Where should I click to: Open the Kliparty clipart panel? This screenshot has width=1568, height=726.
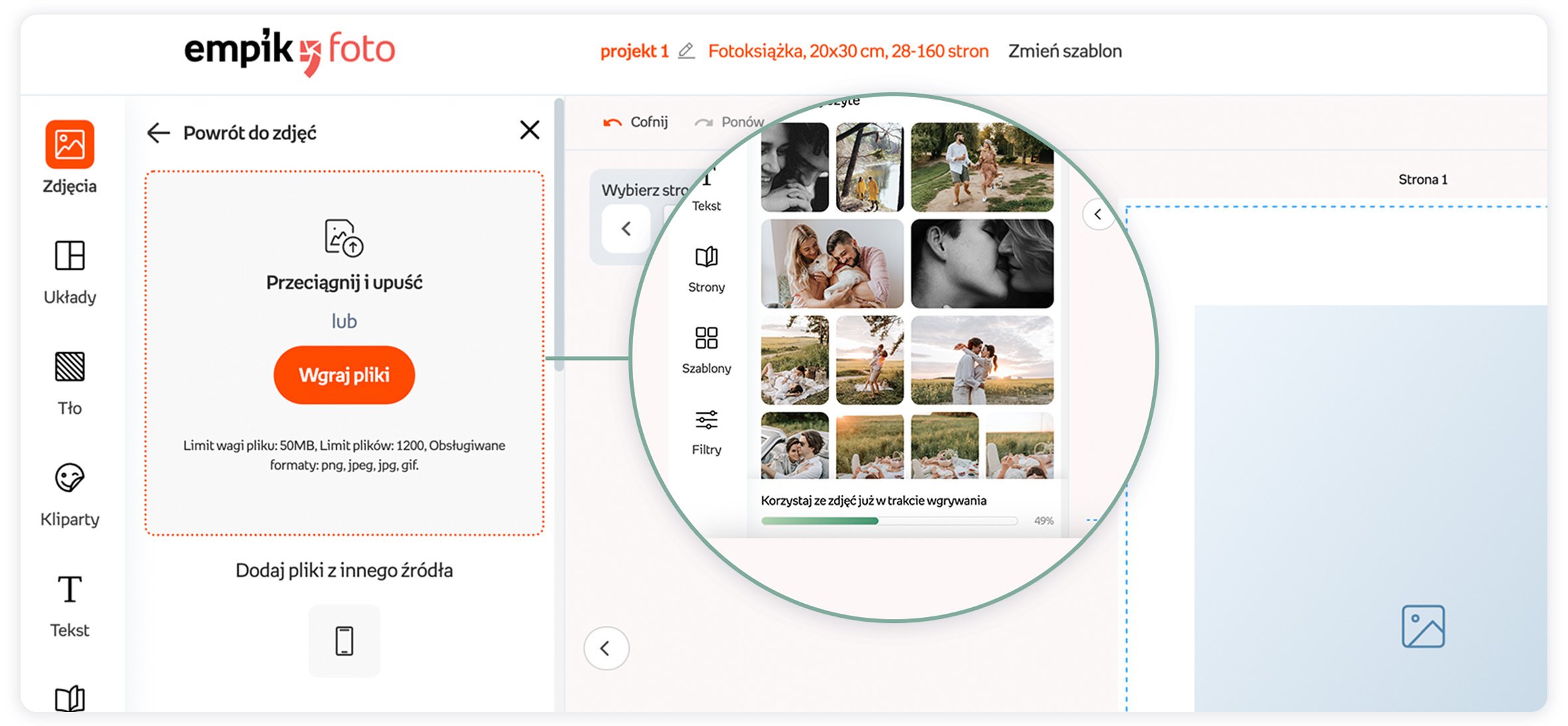pyautogui.click(x=70, y=478)
